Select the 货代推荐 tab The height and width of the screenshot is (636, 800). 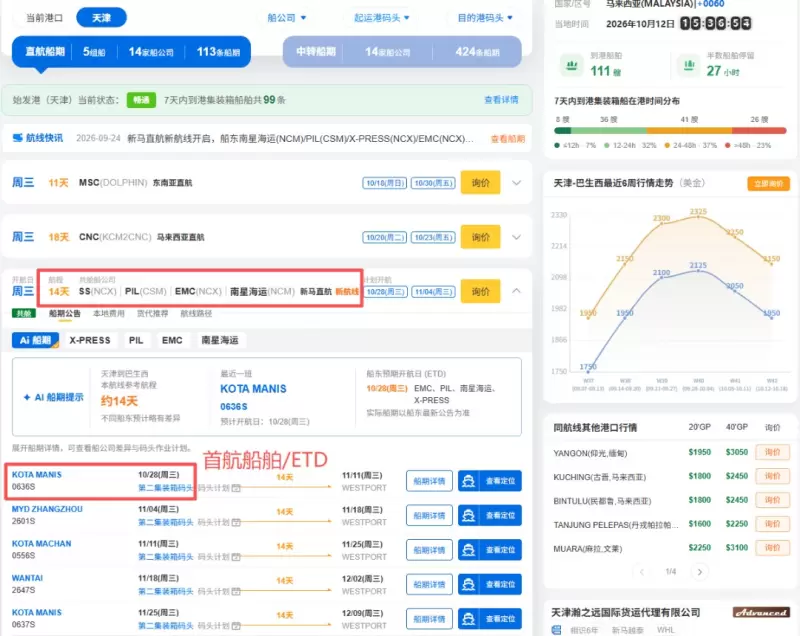pyautogui.click(x=152, y=314)
